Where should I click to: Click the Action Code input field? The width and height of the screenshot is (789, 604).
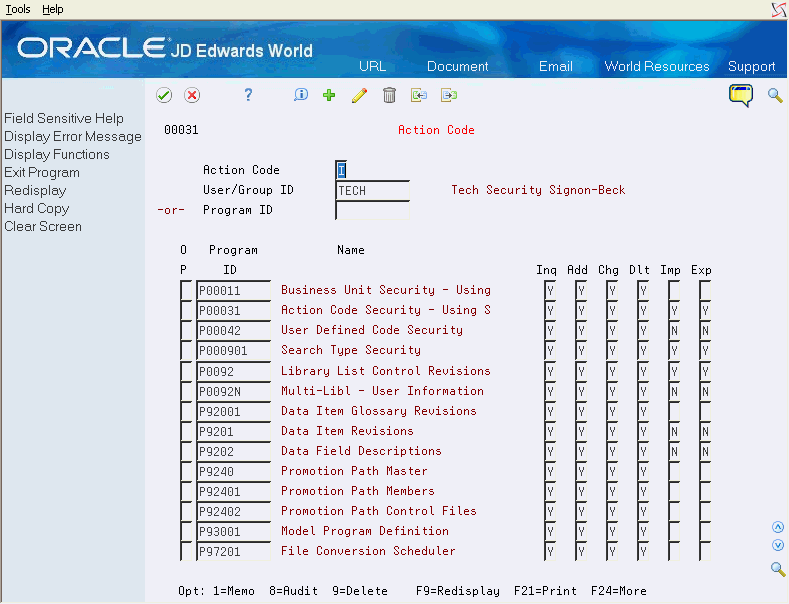pos(341,170)
